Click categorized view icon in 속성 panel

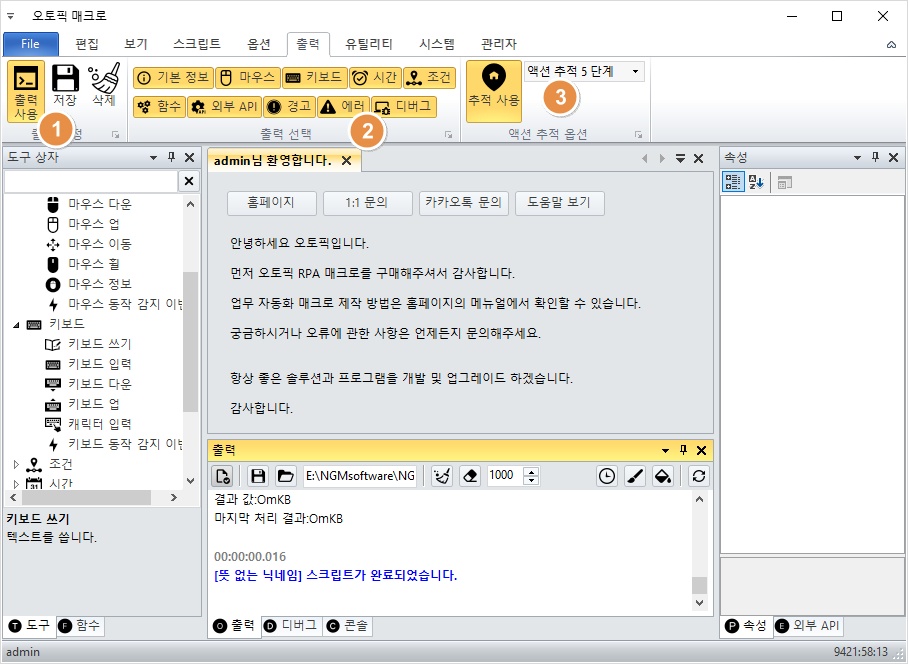(733, 182)
